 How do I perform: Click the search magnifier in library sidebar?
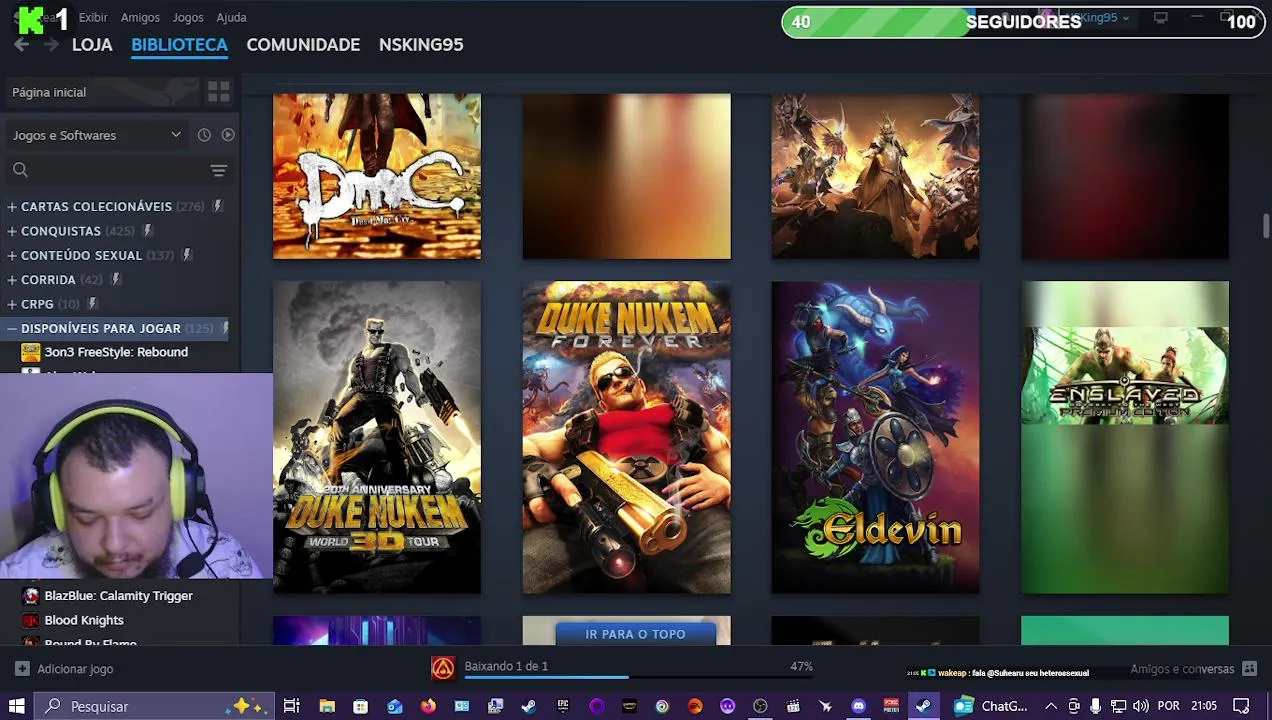[20, 170]
